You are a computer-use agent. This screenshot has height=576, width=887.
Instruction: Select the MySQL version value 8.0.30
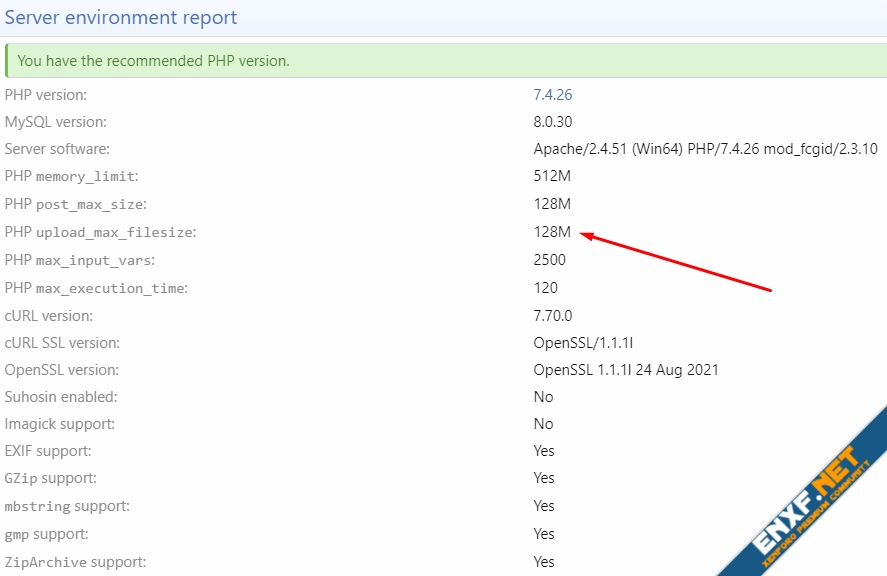click(x=552, y=122)
